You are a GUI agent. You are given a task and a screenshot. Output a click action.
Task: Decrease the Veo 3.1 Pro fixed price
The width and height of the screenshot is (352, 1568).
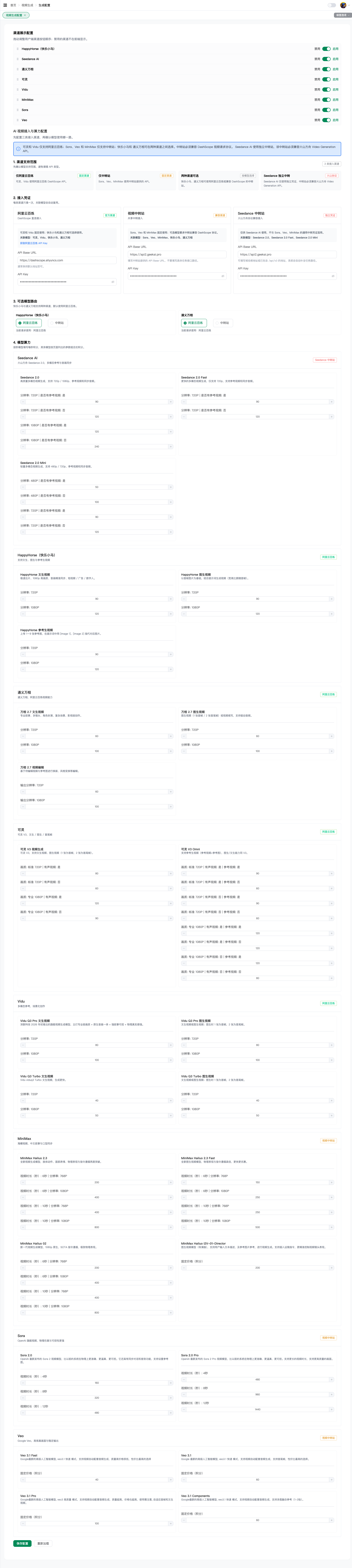point(23,1524)
